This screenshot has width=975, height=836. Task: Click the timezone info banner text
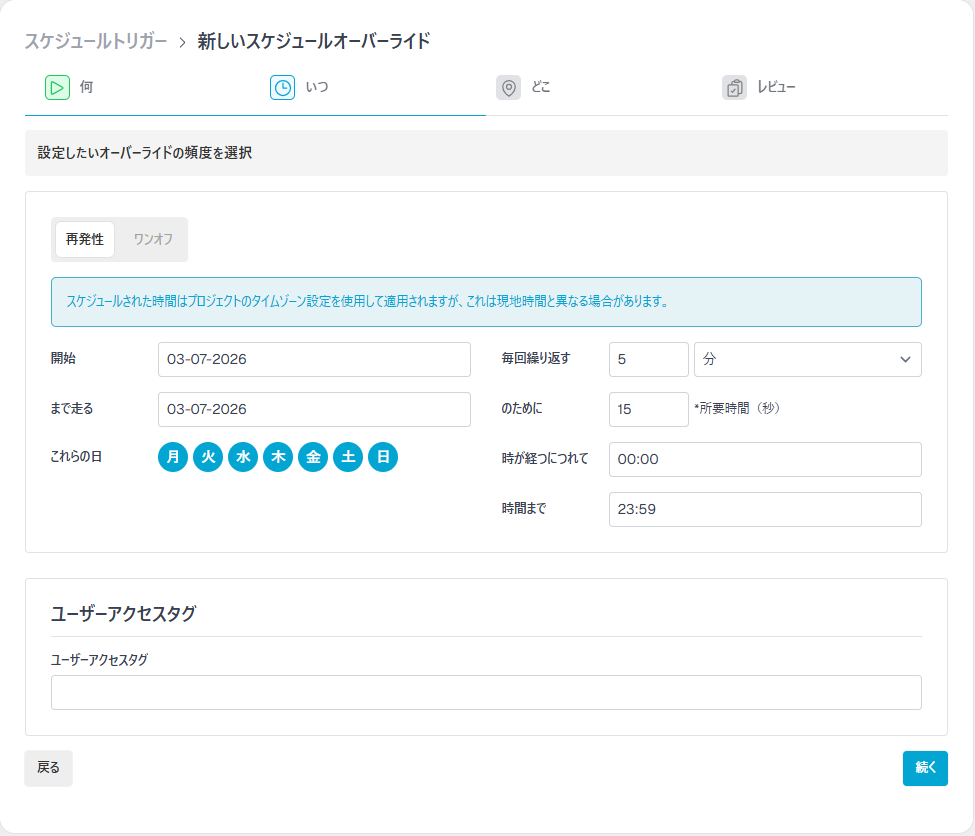367,302
